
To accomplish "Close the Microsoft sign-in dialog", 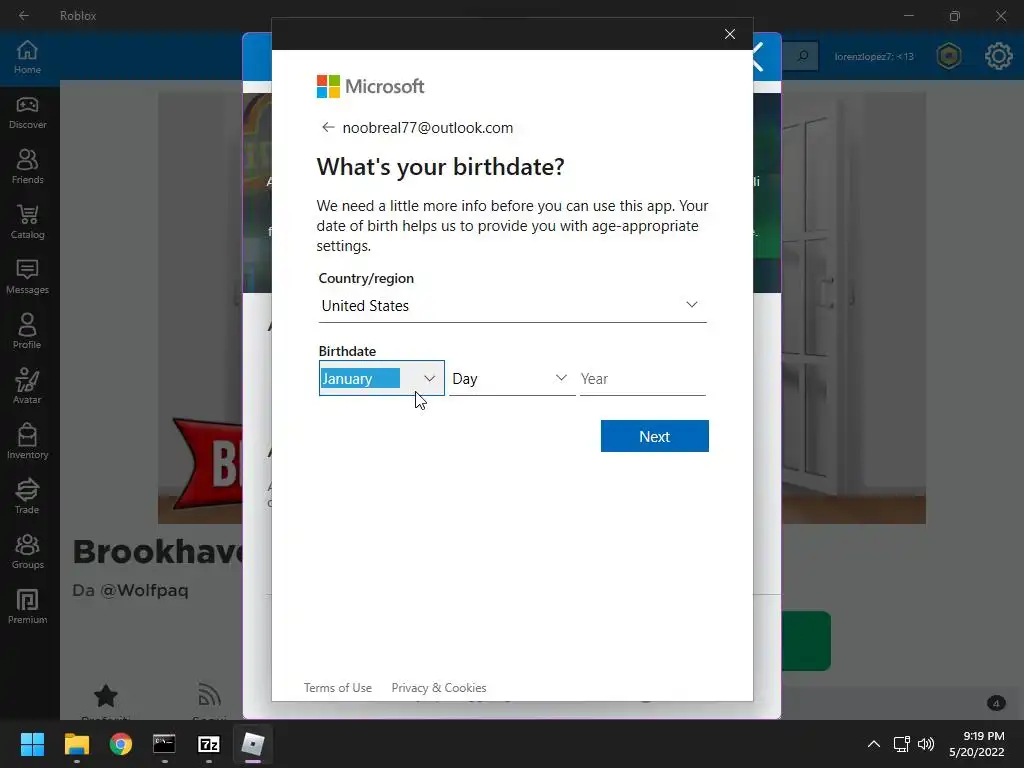I will (729, 34).
